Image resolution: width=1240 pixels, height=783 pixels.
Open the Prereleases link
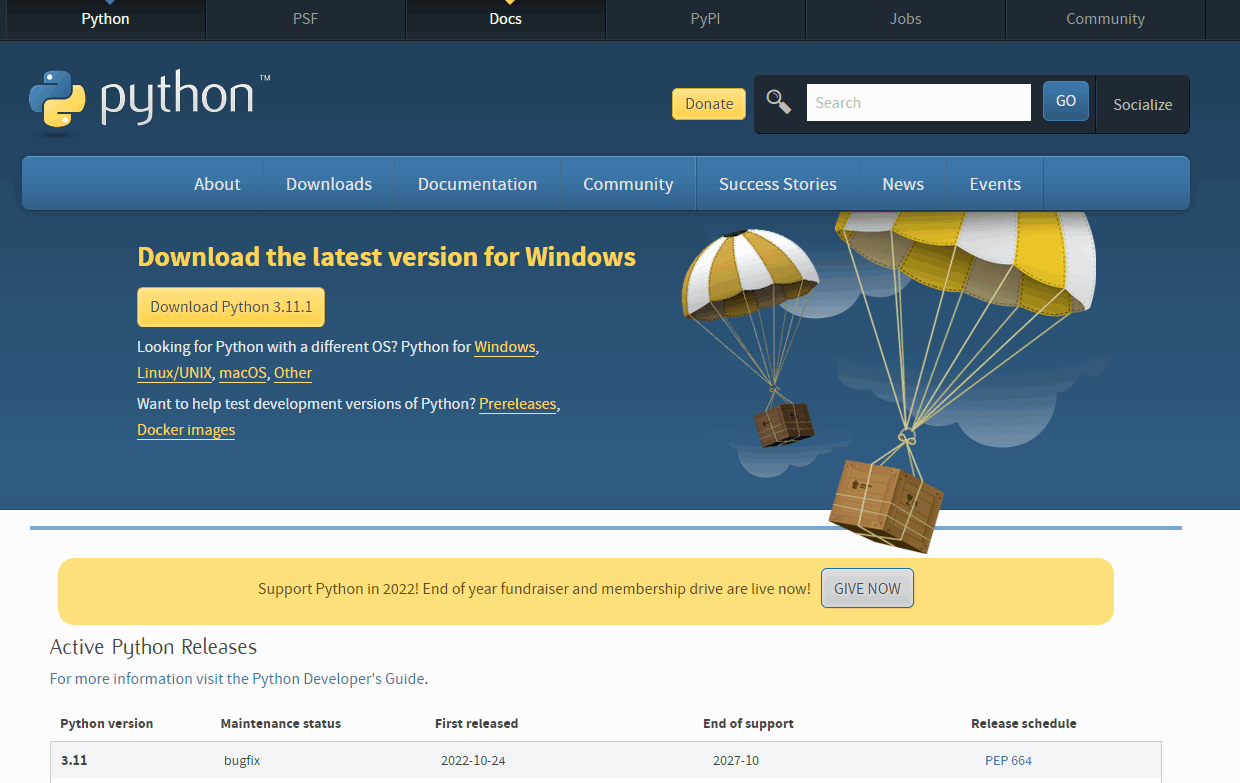point(517,404)
